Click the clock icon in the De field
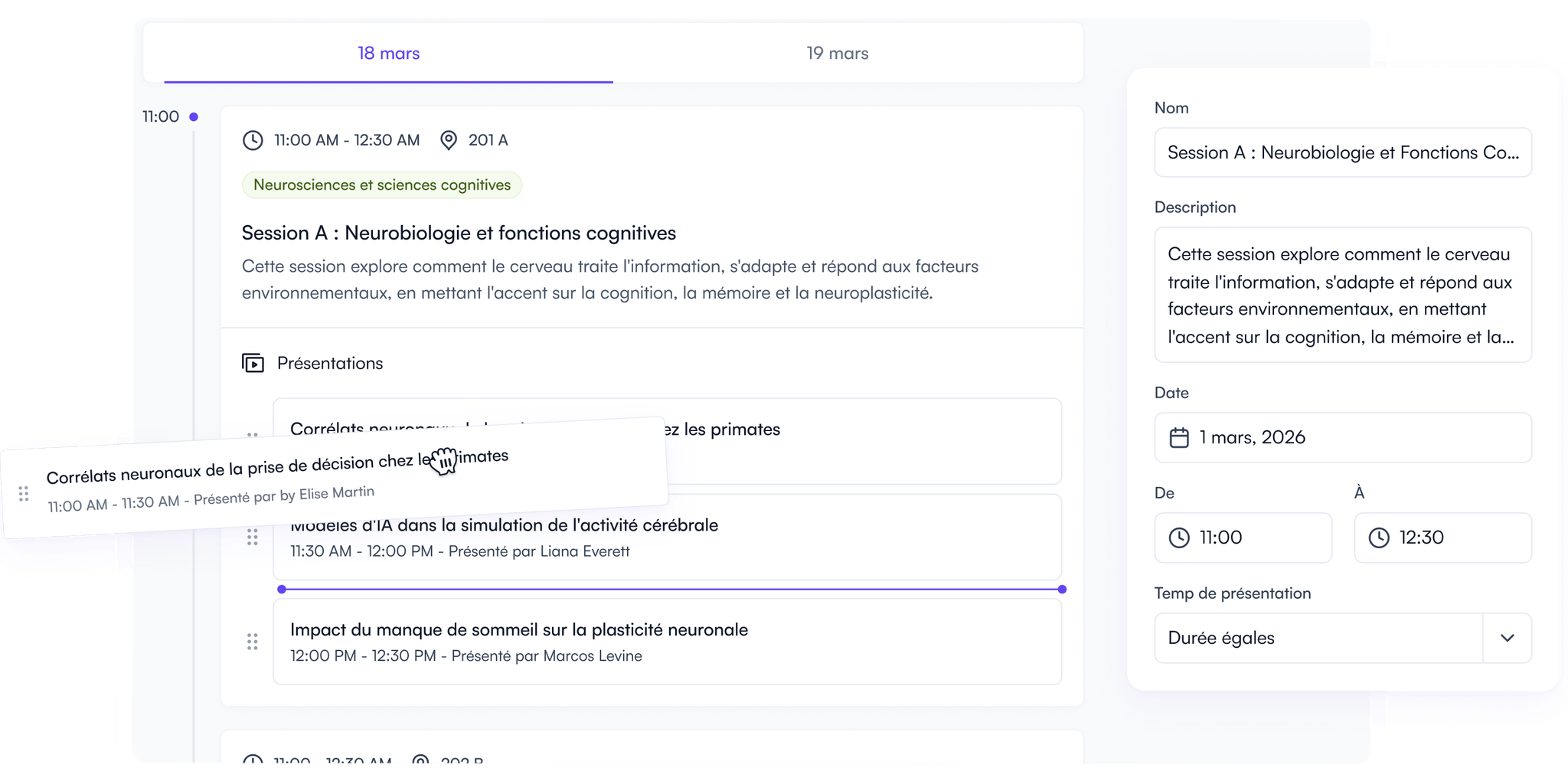The image size is (1568, 781). click(x=1181, y=538)
